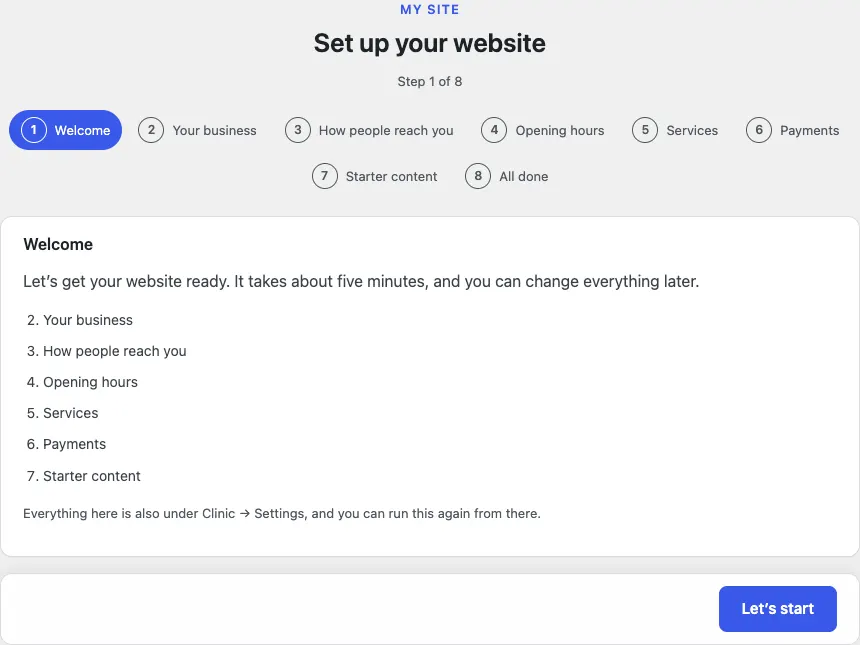Go to the Your business step
Screen dimensions: 860x645
pyautogui.click(x=197, y=130)
